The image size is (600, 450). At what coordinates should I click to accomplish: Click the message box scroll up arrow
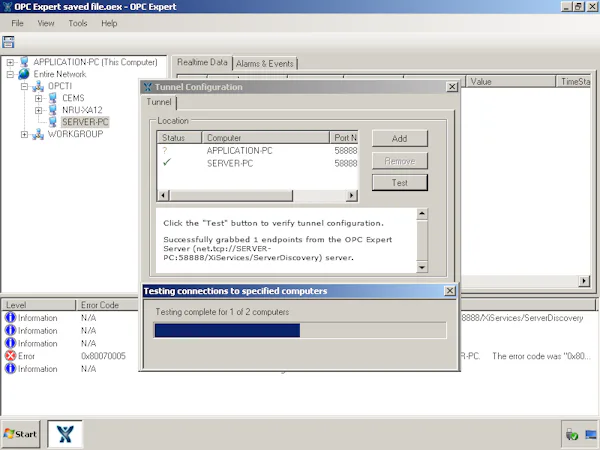pyautogui.click(x=422, y=214)
